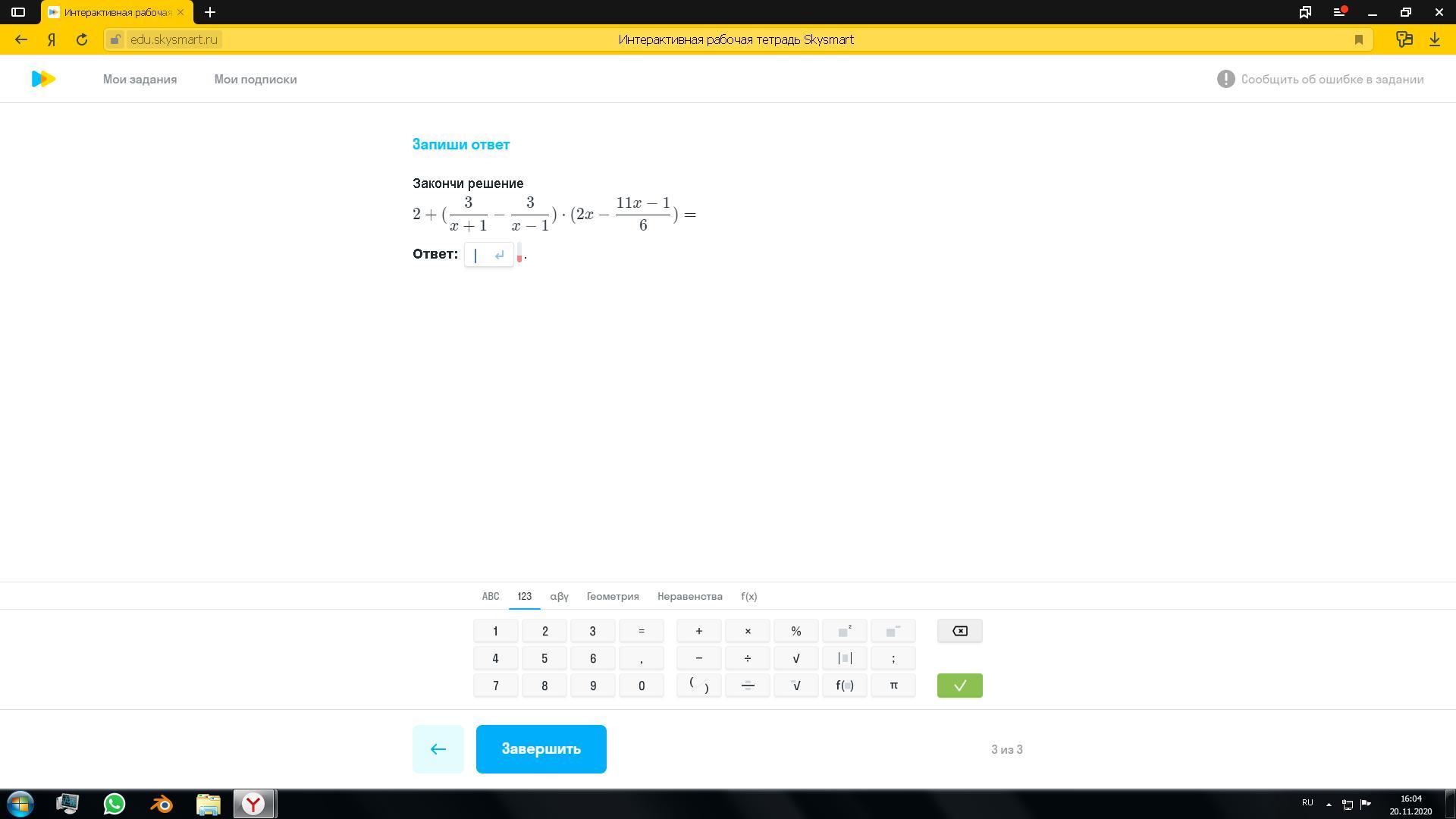
Task: Click the Завершить button
Action: point(541,749)
